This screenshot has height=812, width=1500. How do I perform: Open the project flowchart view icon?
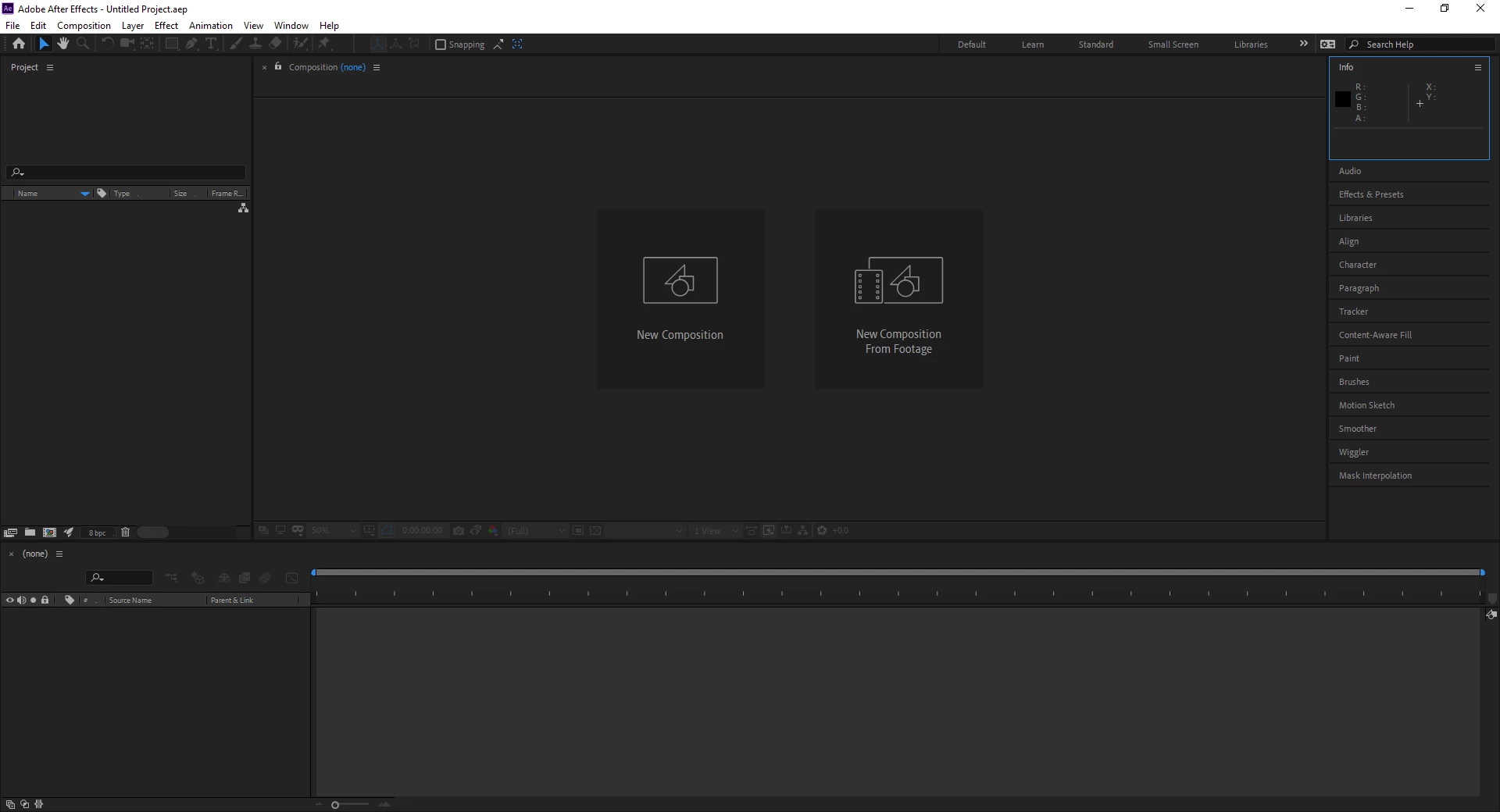[243, 208]
